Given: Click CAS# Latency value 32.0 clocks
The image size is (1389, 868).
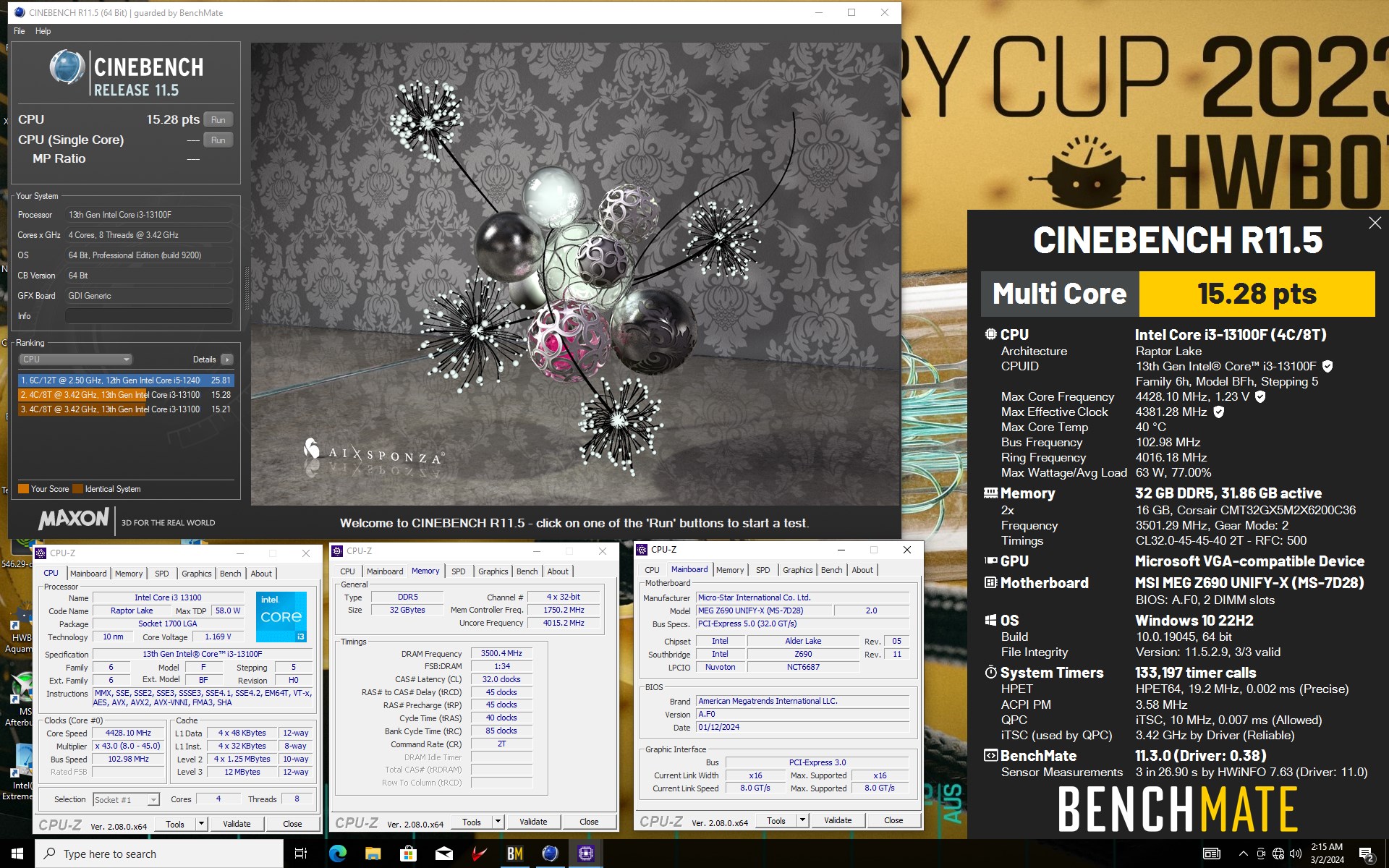Looking at the screenshot, I should point(501,679).
